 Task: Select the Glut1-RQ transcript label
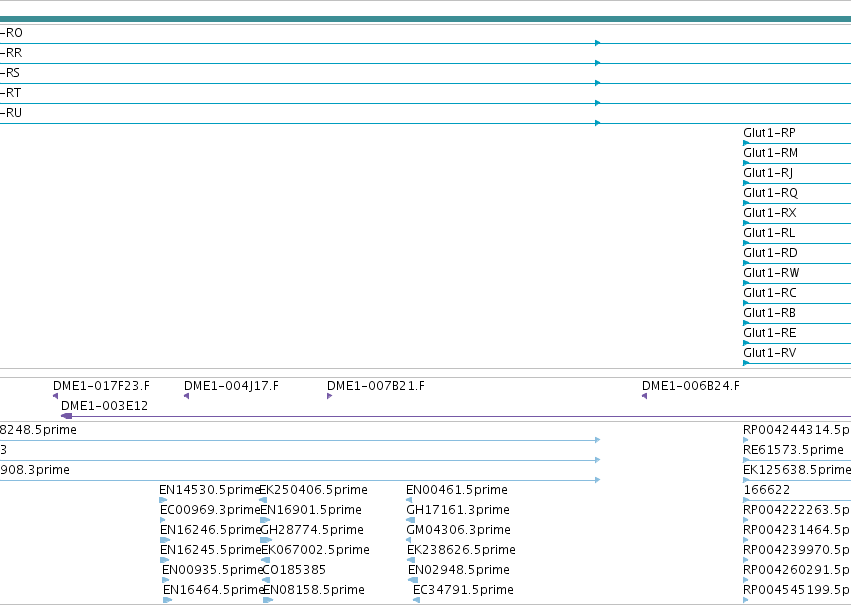(x=770, y=193)
